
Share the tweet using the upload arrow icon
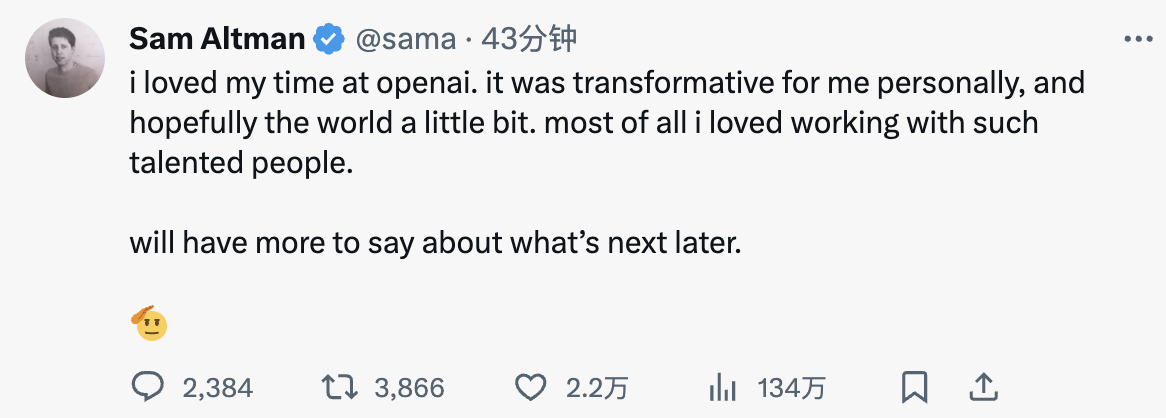982,386
